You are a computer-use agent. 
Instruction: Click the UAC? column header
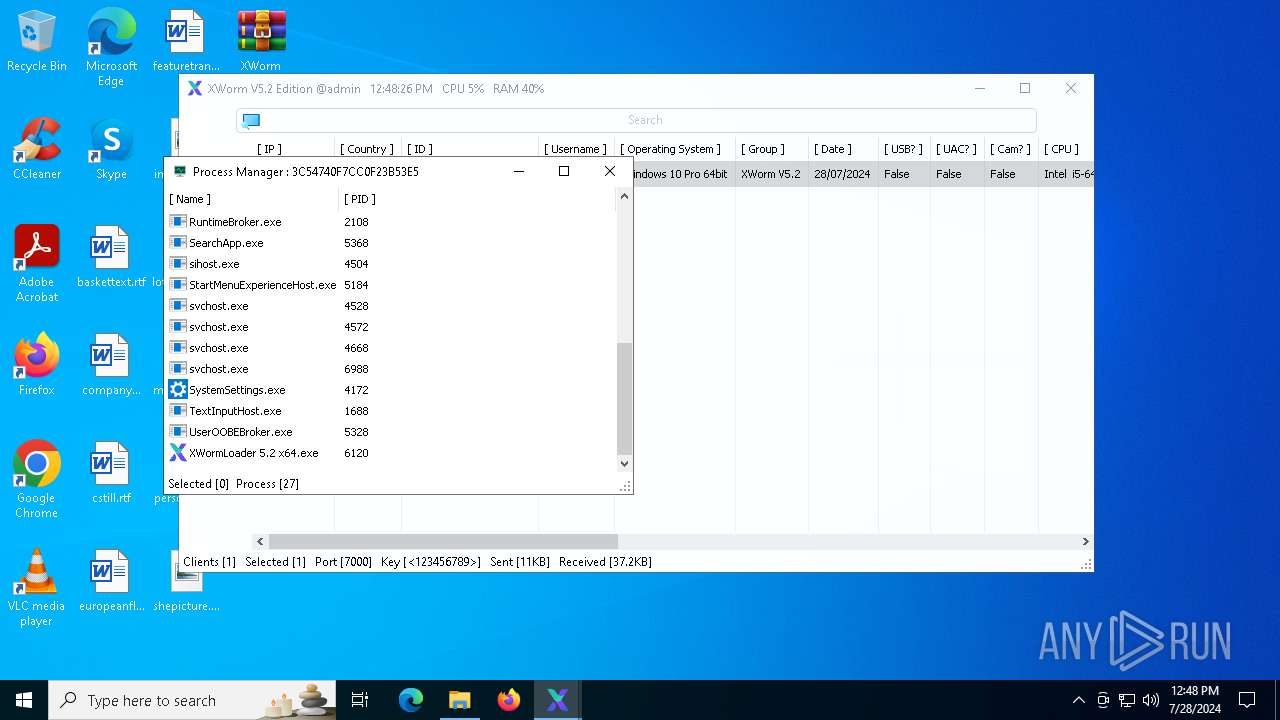pyautogui.click(x=956, y=149)
